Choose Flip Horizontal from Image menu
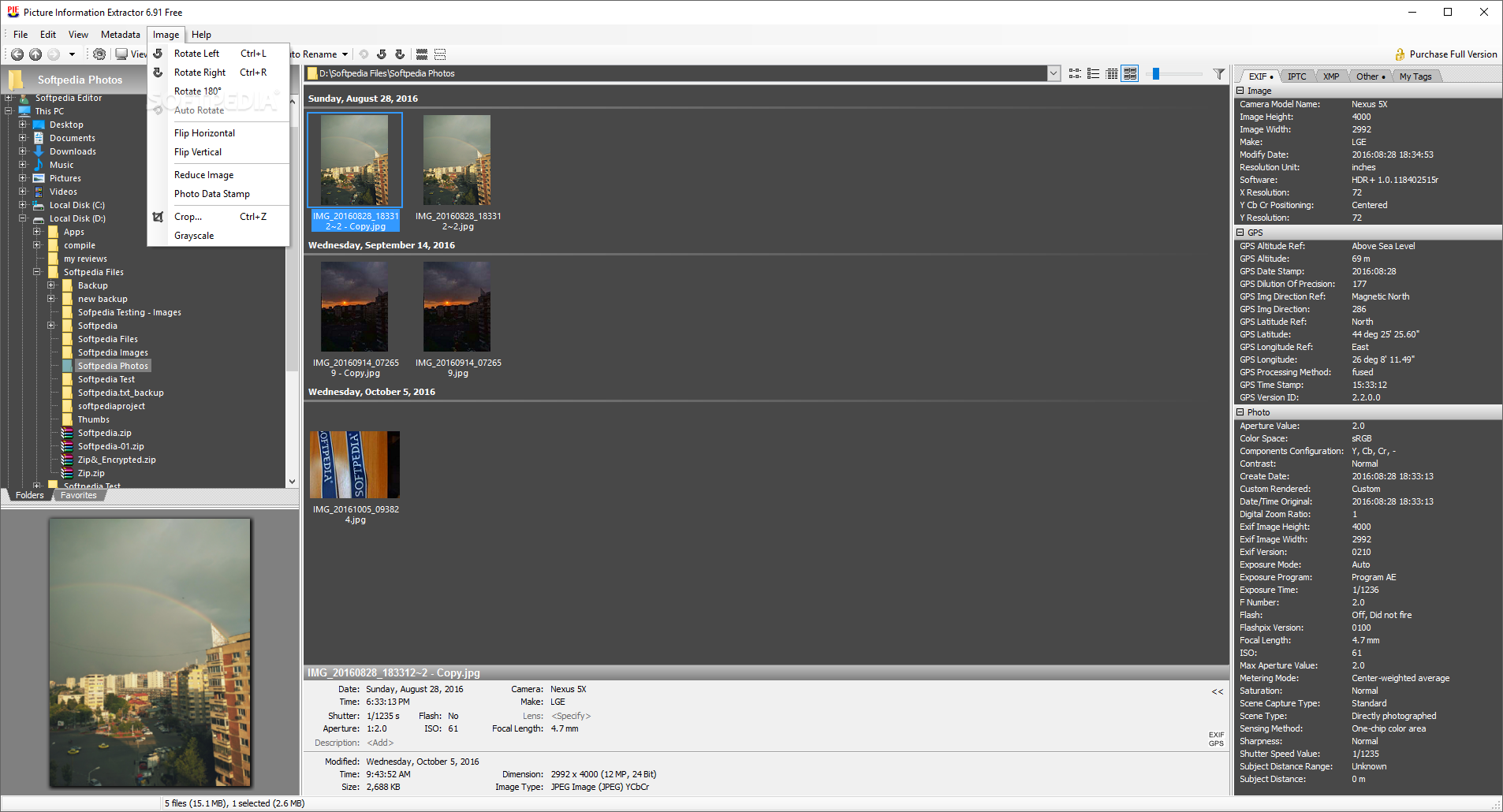Screen dimensions: 1503x812 click(x=218, y=133)
